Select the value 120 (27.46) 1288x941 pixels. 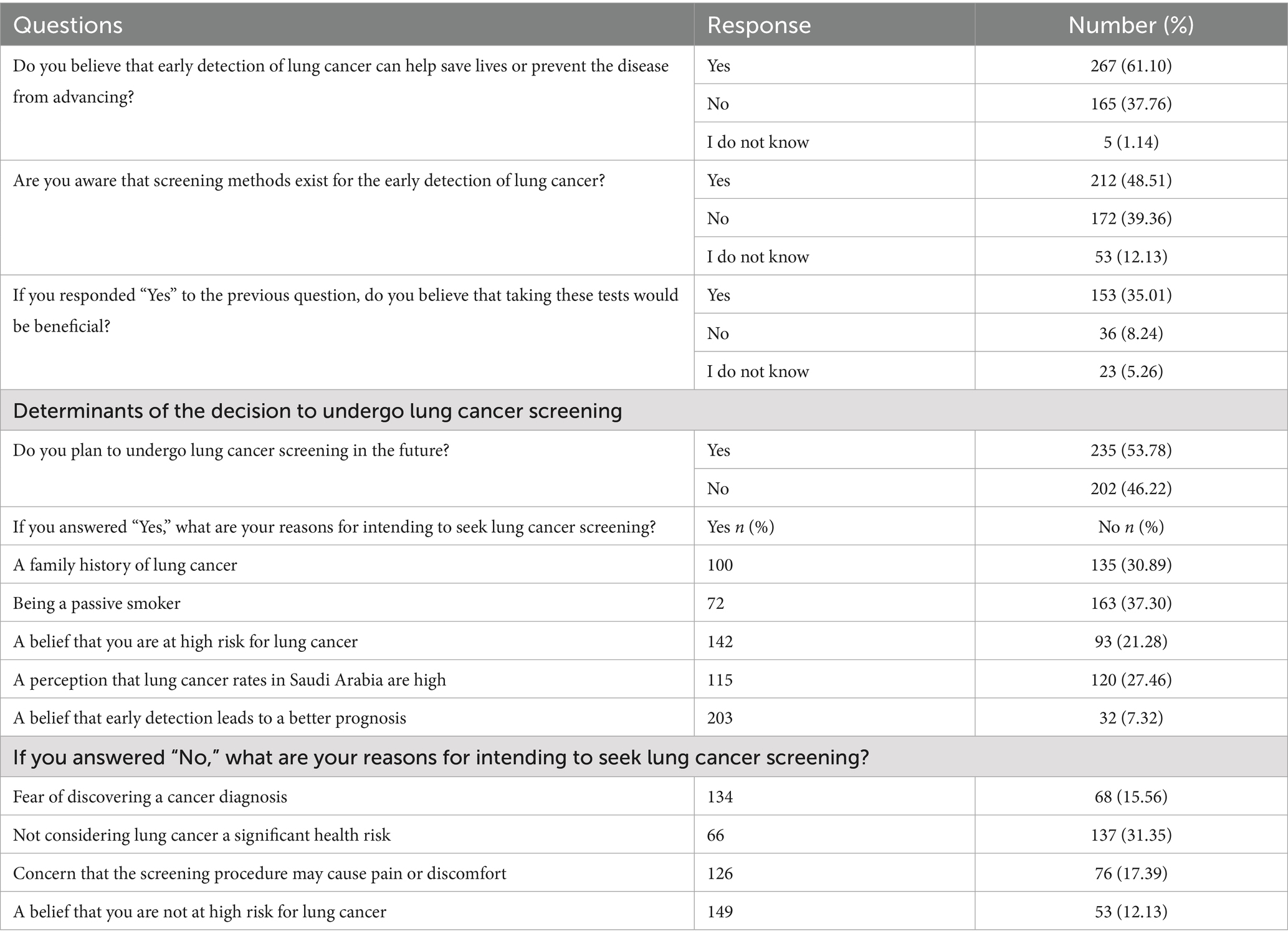click(1131, 680)
